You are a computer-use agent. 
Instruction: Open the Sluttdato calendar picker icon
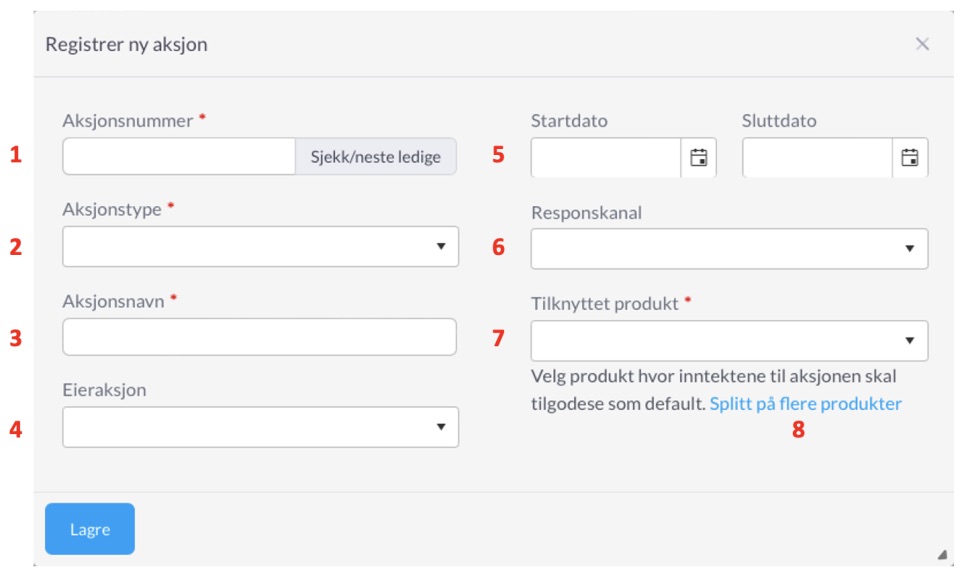[910, 158]
